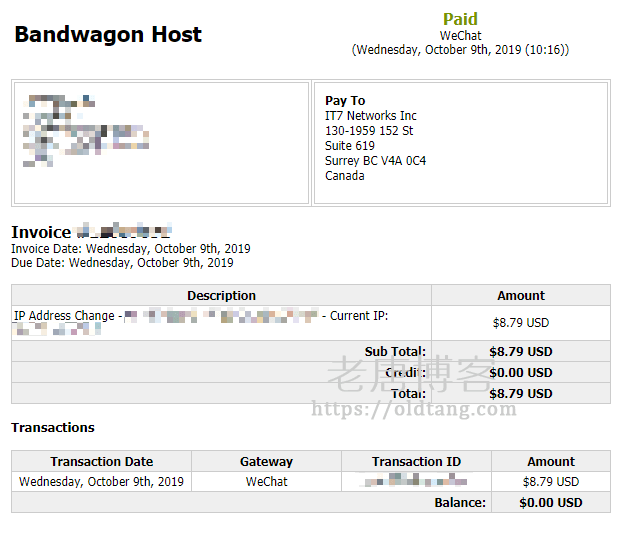The width and height of the screenshot is (624, 552).
Task: Select the green Paid status text
Action: (460, 19)
